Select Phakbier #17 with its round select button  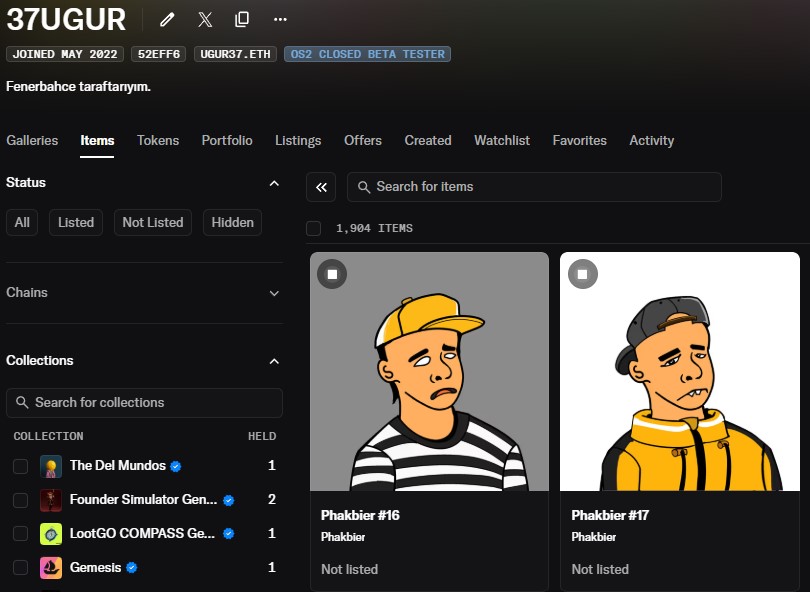[x=583, y=274]
